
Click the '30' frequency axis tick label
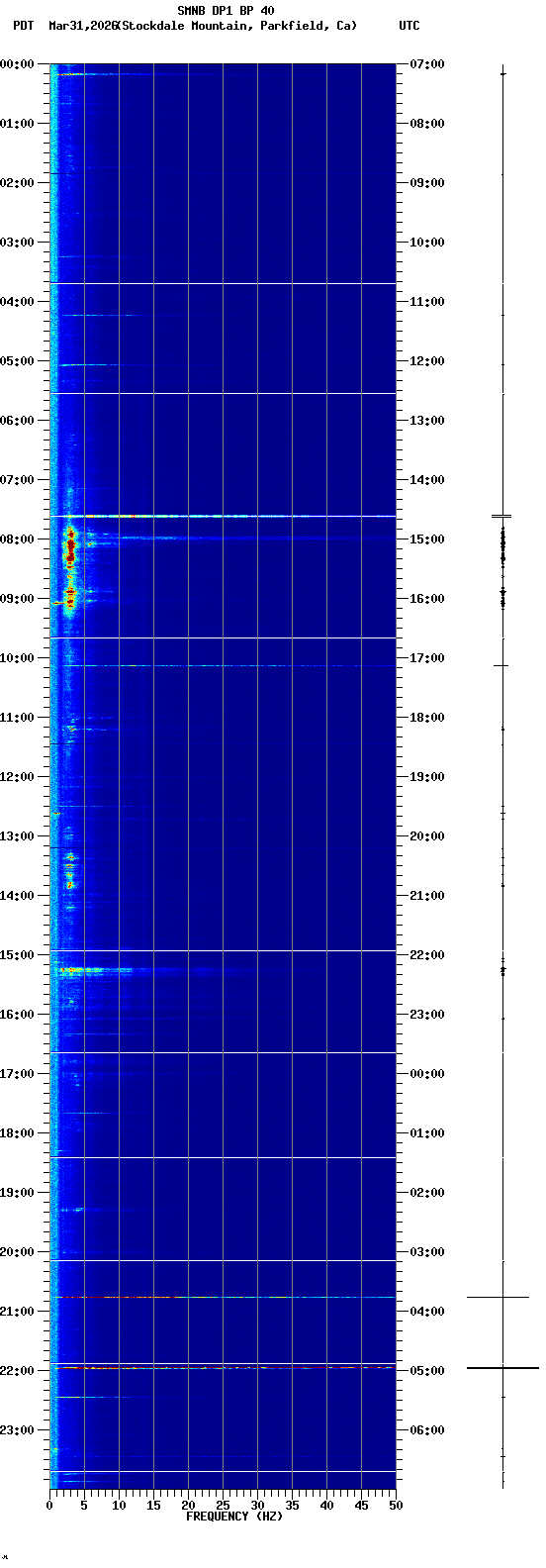[x=257, y=1506]
